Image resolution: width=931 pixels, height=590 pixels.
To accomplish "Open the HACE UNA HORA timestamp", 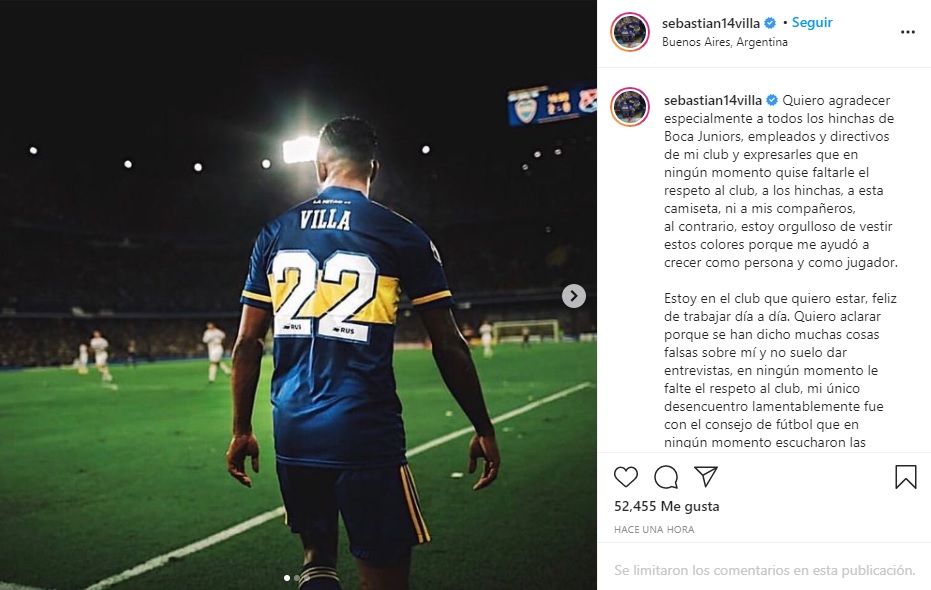I will click(654, 529).
